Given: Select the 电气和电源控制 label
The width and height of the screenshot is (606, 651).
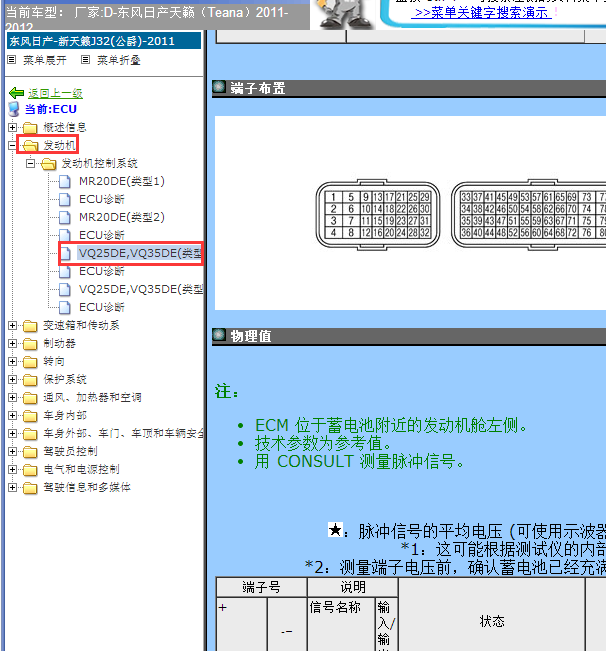Looking at the screenshot, I should pyautogui.click(x=81, y=469).
